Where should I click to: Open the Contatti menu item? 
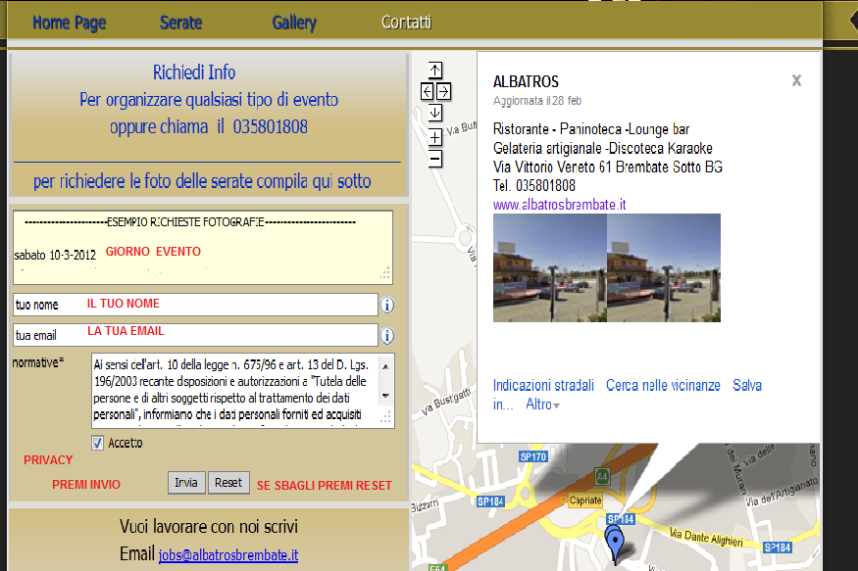(x=406, y=22)
